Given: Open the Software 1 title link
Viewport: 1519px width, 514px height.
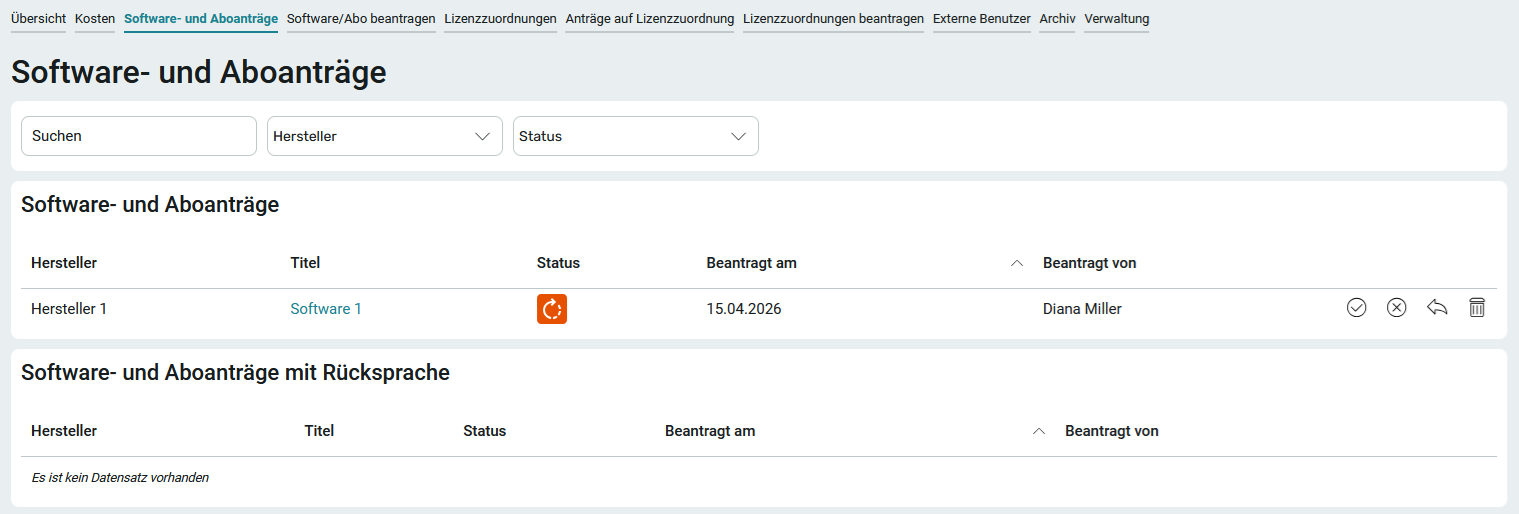Looking at the screenshot, I should (x=326, y=309).
